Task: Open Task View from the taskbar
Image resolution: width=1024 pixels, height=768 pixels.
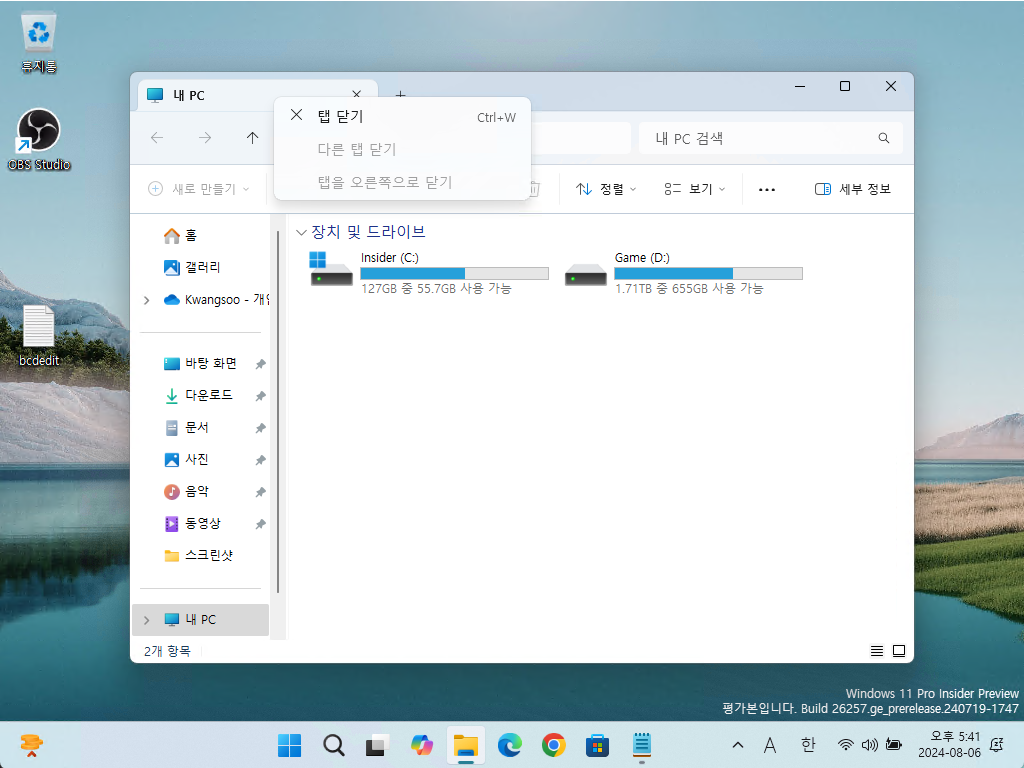Action: [377, 744]
